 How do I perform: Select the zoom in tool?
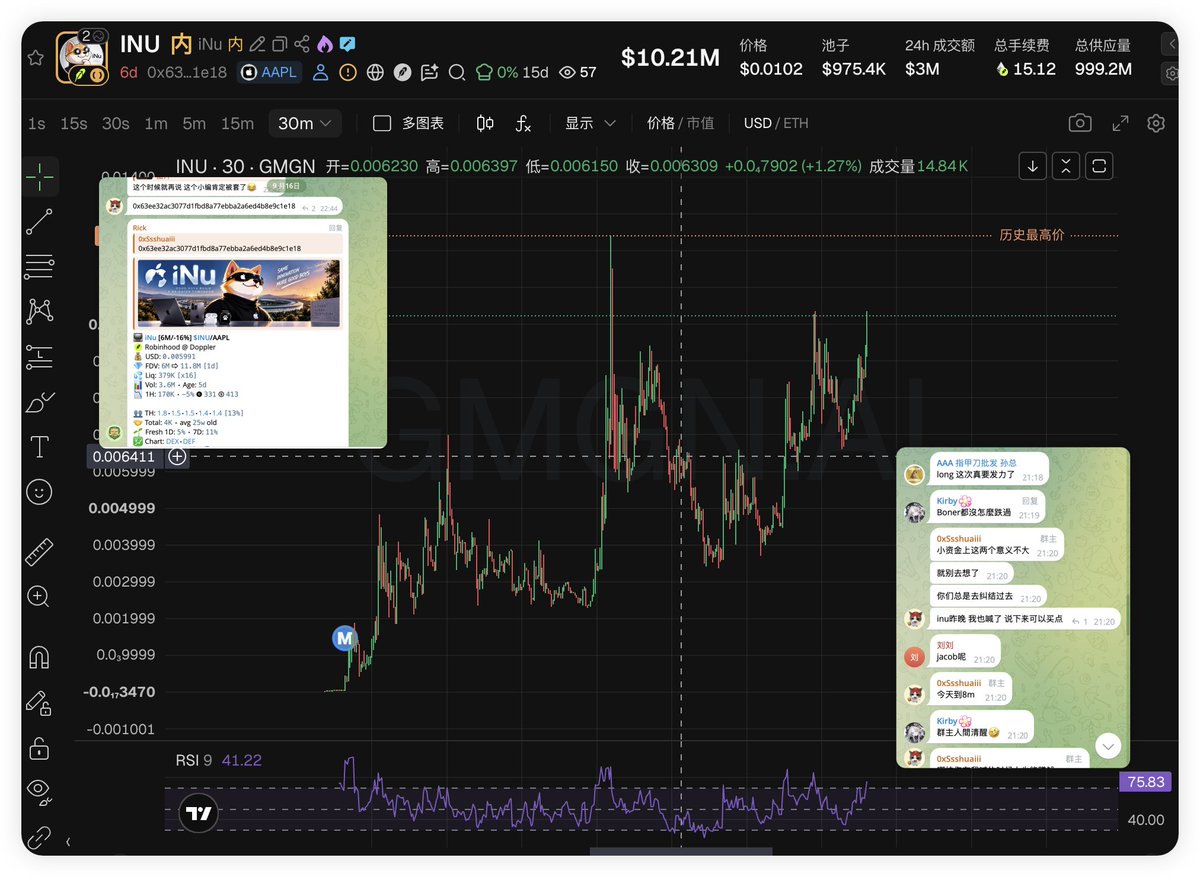pos(40,597)
